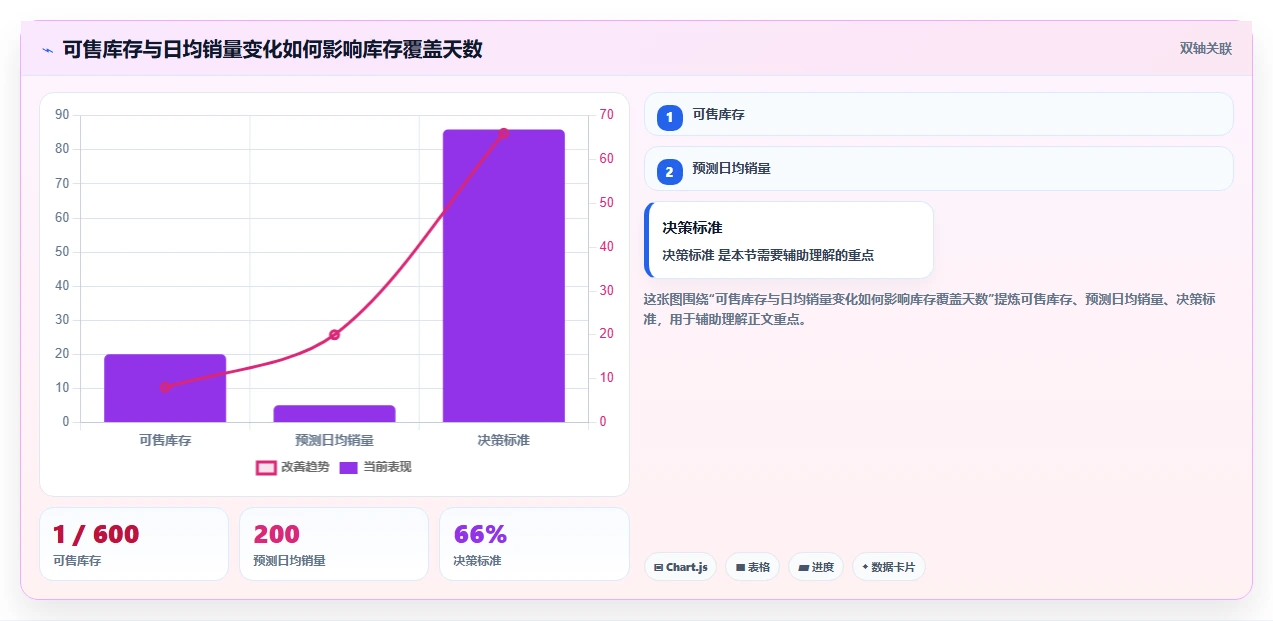The height and width of the screenshot is (621, 1273).
Task: Toggle the 改善趋势 legend entry
Action: (x=292, y=467)
